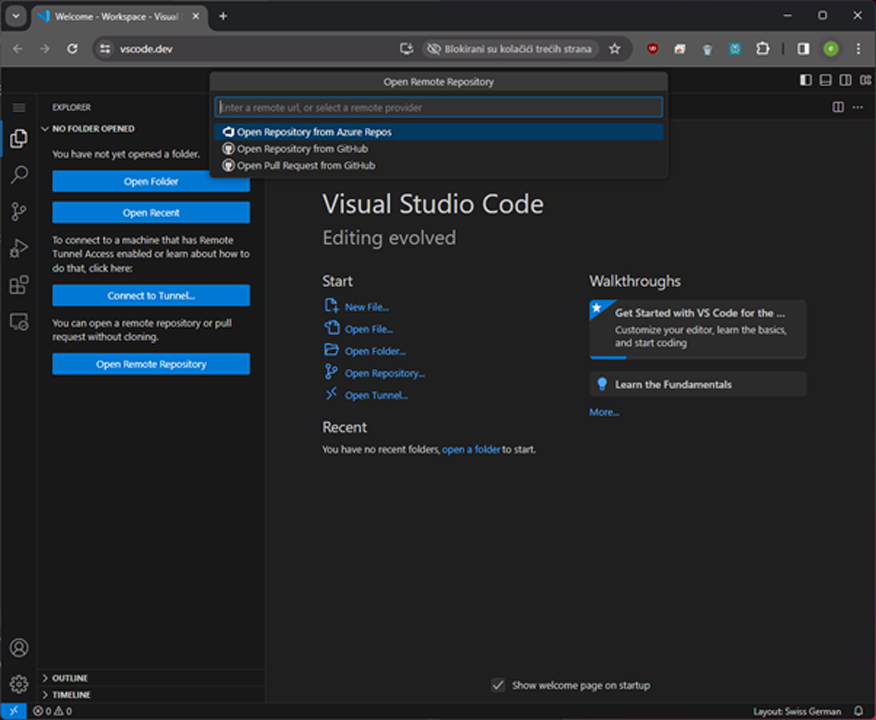Click the open a folder link under Recent
This screenshot has height=720, width=876.
pyautogui.click(x=471, y=449)
